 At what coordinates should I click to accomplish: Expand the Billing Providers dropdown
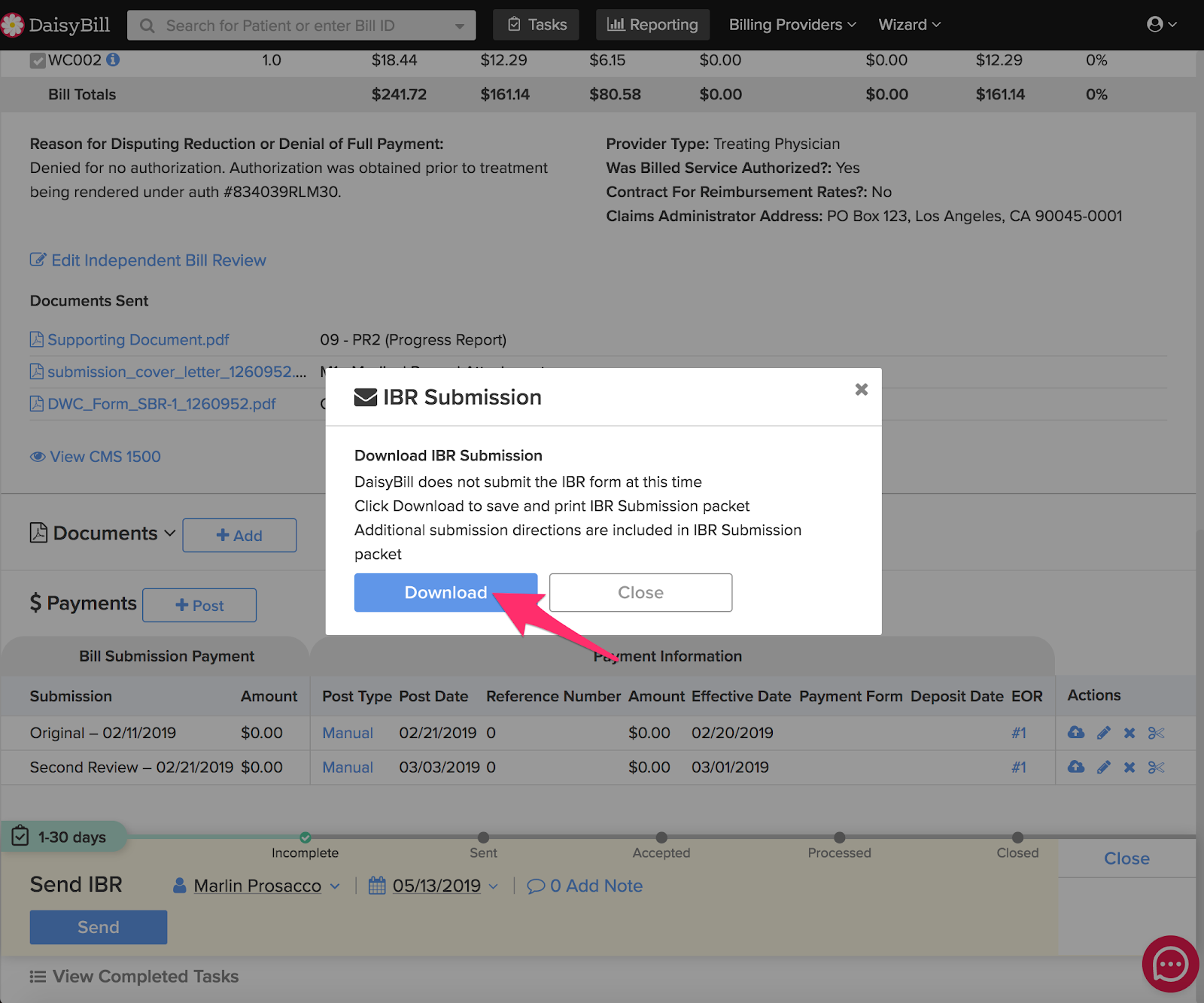tap(791, 24)
